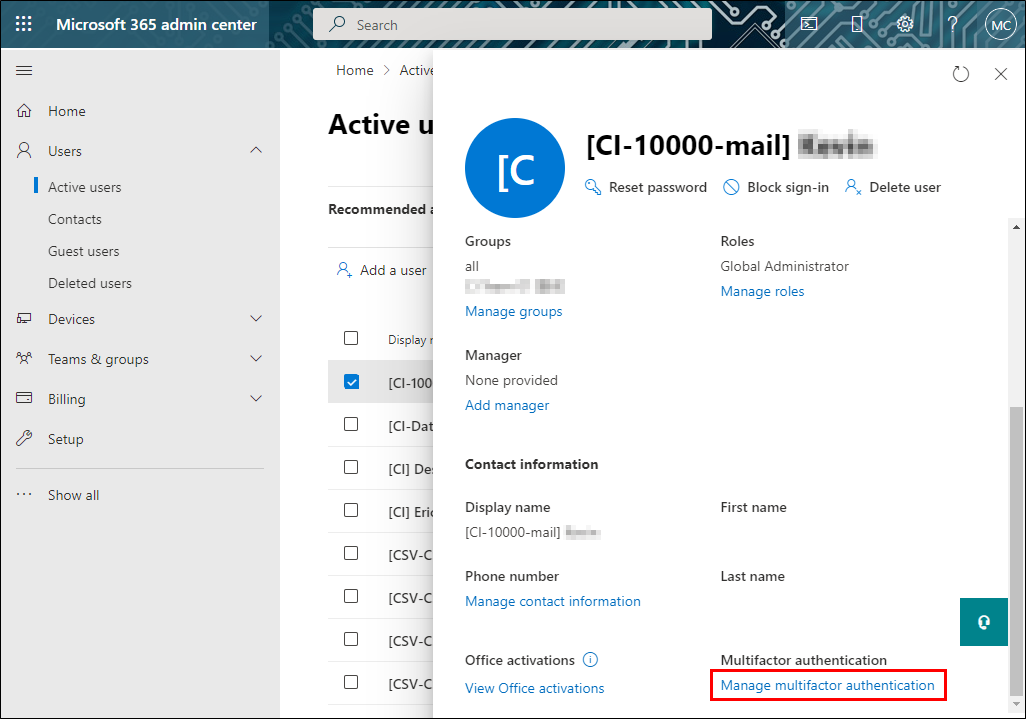Click the Devices icon in sidebar
This screenshot has height=719, width=1026.
coord(24,319)
